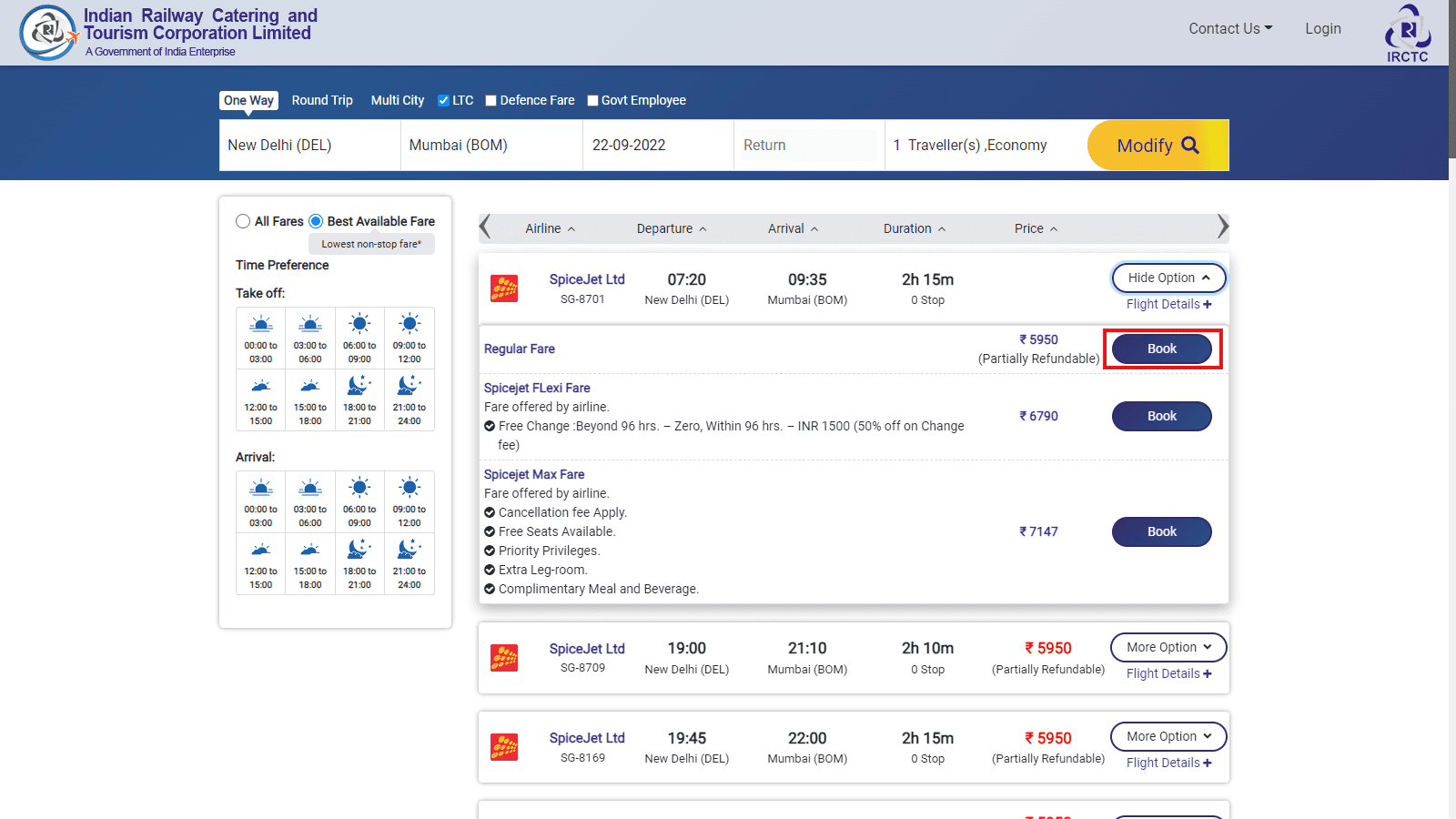The height and width of the screenshot is (819, 1456).
Task: Click the New Delhi (DEL) origin field
Action: point(310,145)
